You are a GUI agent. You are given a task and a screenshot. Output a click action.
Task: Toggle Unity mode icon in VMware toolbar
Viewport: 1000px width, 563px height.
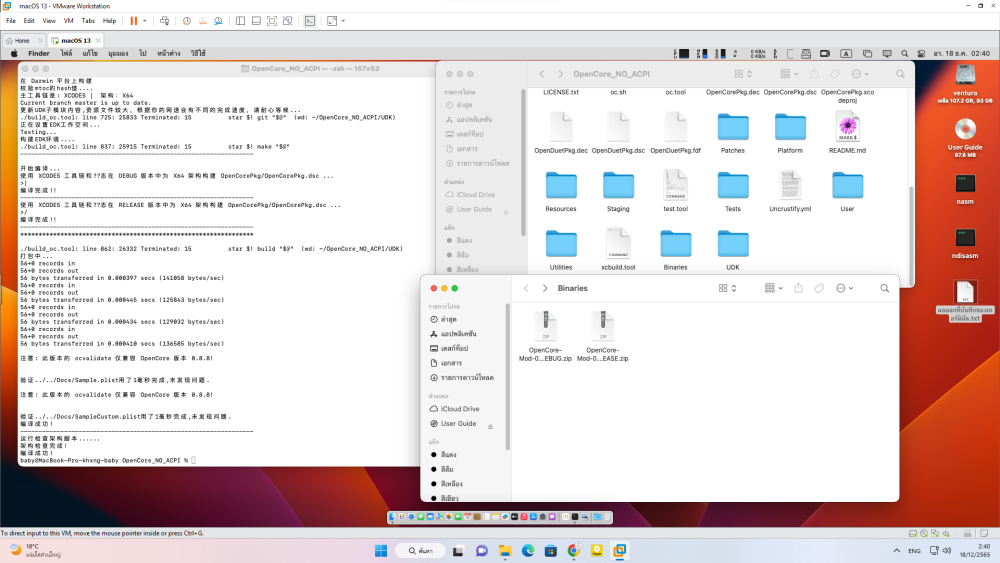[288, 21]
